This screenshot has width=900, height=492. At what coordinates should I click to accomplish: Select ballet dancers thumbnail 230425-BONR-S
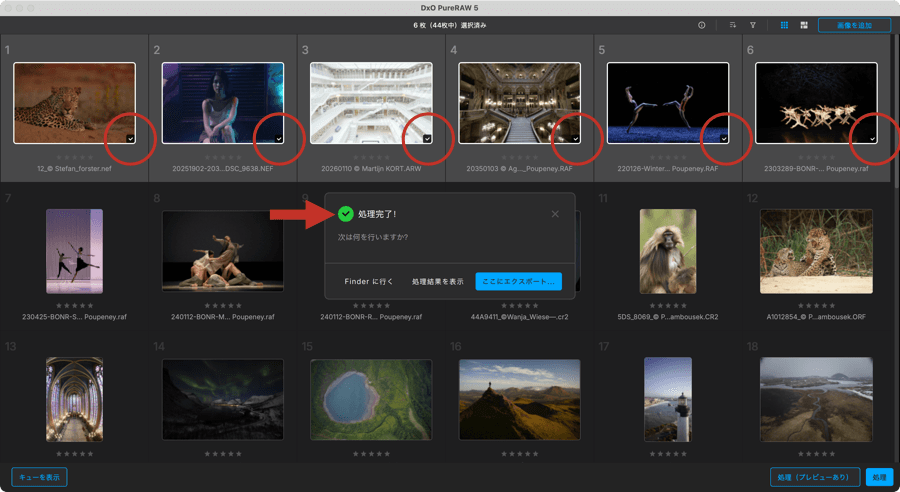75,251
